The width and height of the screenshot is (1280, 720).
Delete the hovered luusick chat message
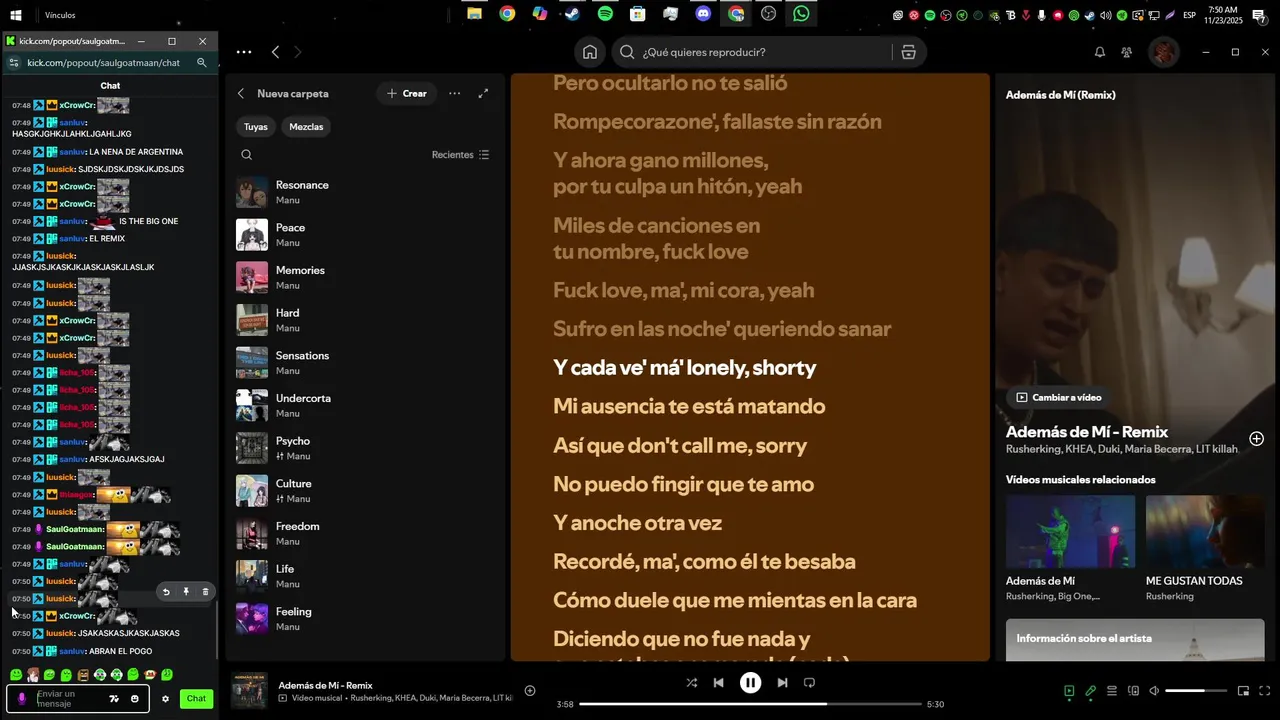pos(206,592)
